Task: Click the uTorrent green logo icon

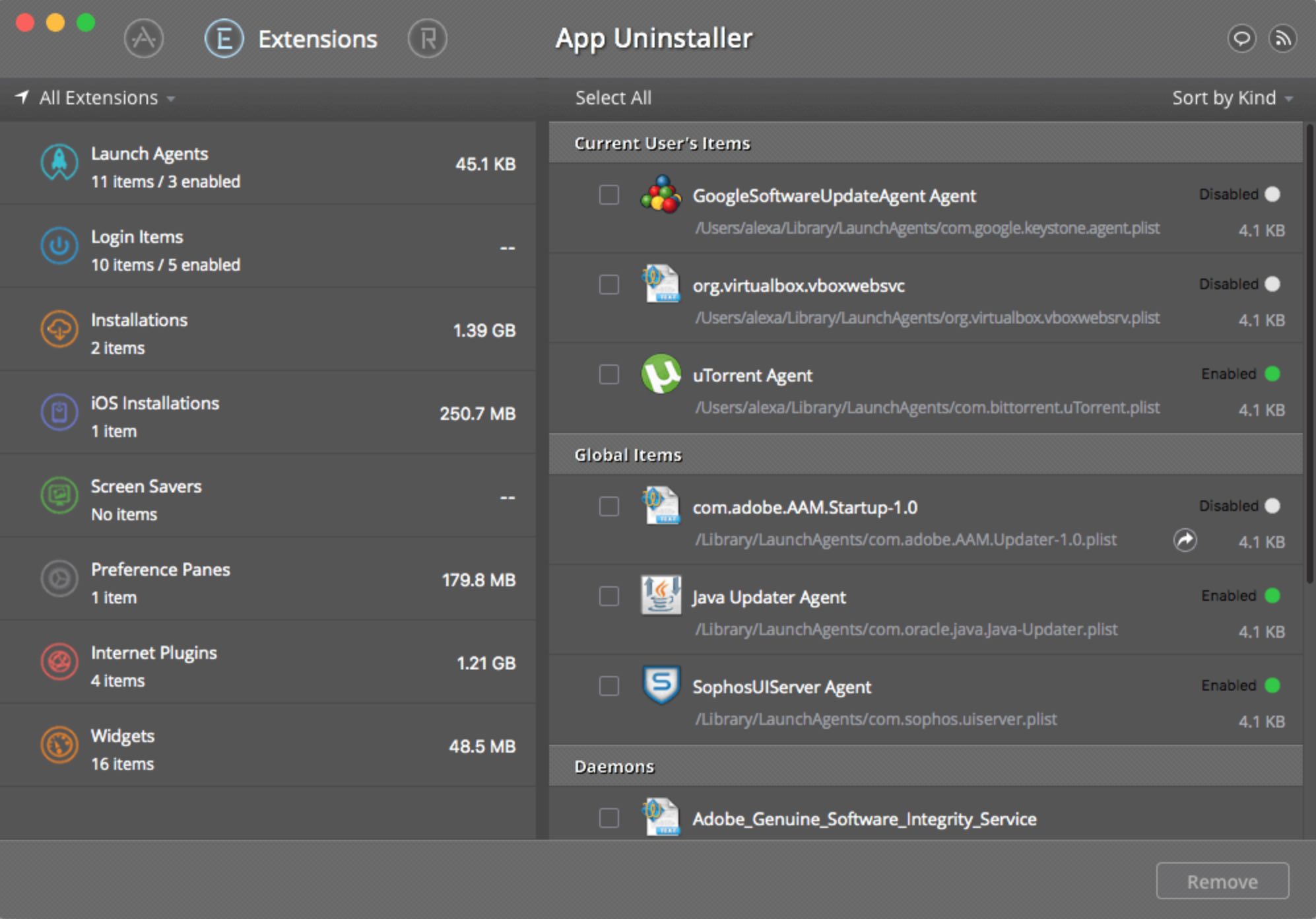Action: [x=661, y=374]
